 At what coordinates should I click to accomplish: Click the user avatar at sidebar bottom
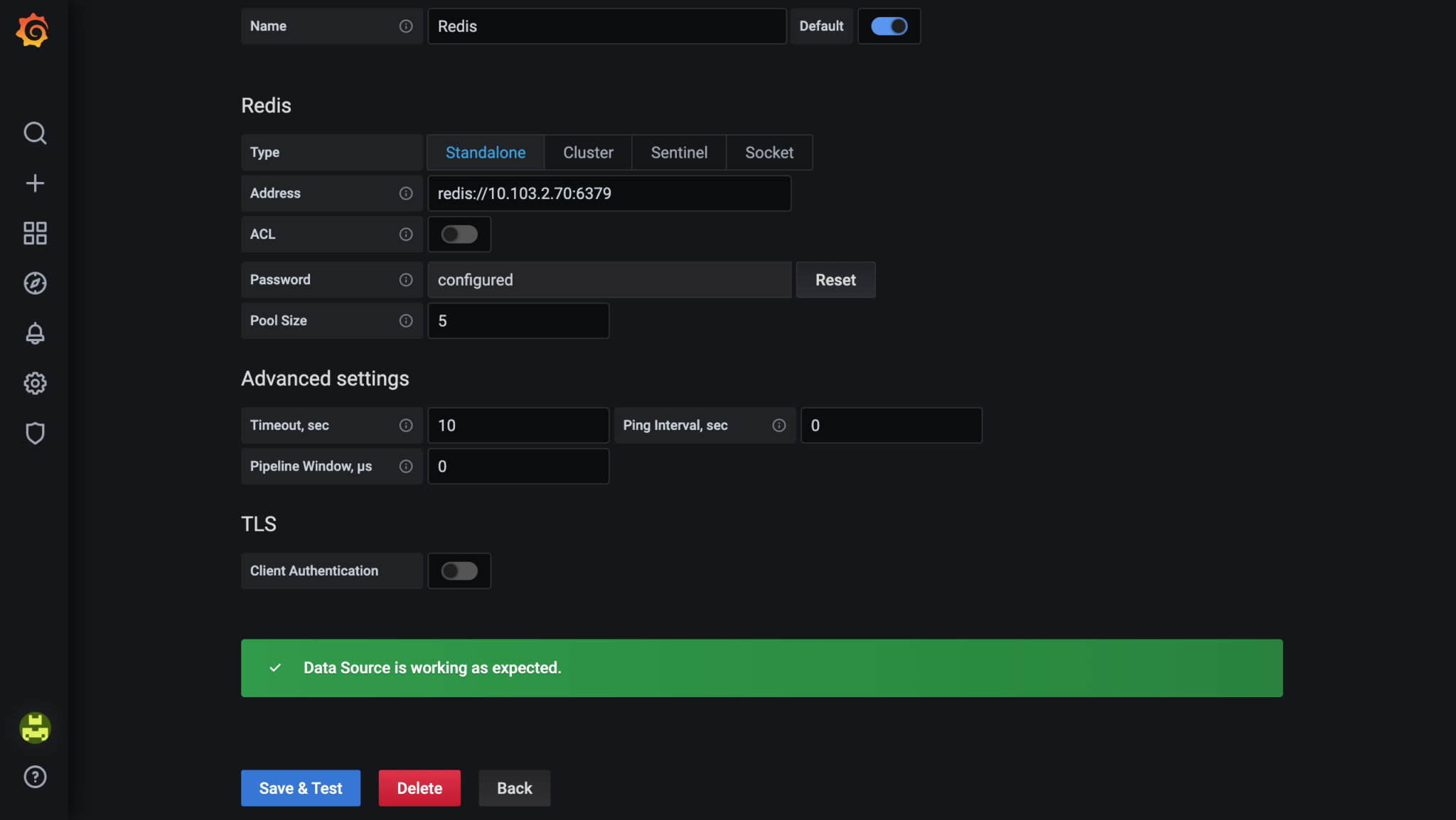click(34, 728)
